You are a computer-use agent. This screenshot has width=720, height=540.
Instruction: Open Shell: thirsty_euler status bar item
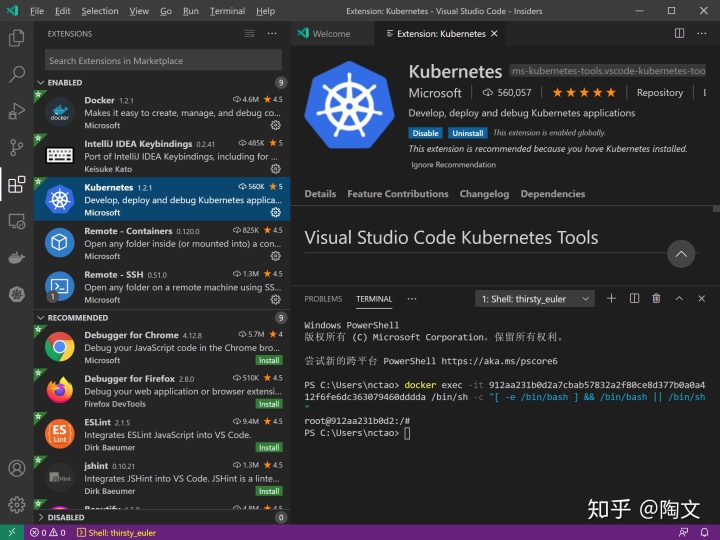pyautogui.click(x=117, y=533)
